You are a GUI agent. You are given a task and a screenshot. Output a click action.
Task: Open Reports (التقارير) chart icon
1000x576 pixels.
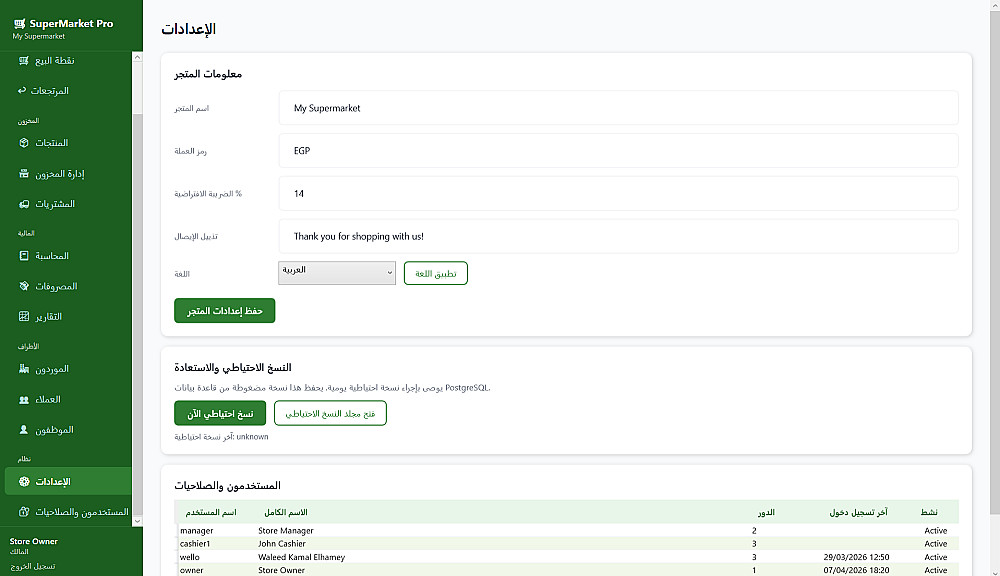point(24,317)
